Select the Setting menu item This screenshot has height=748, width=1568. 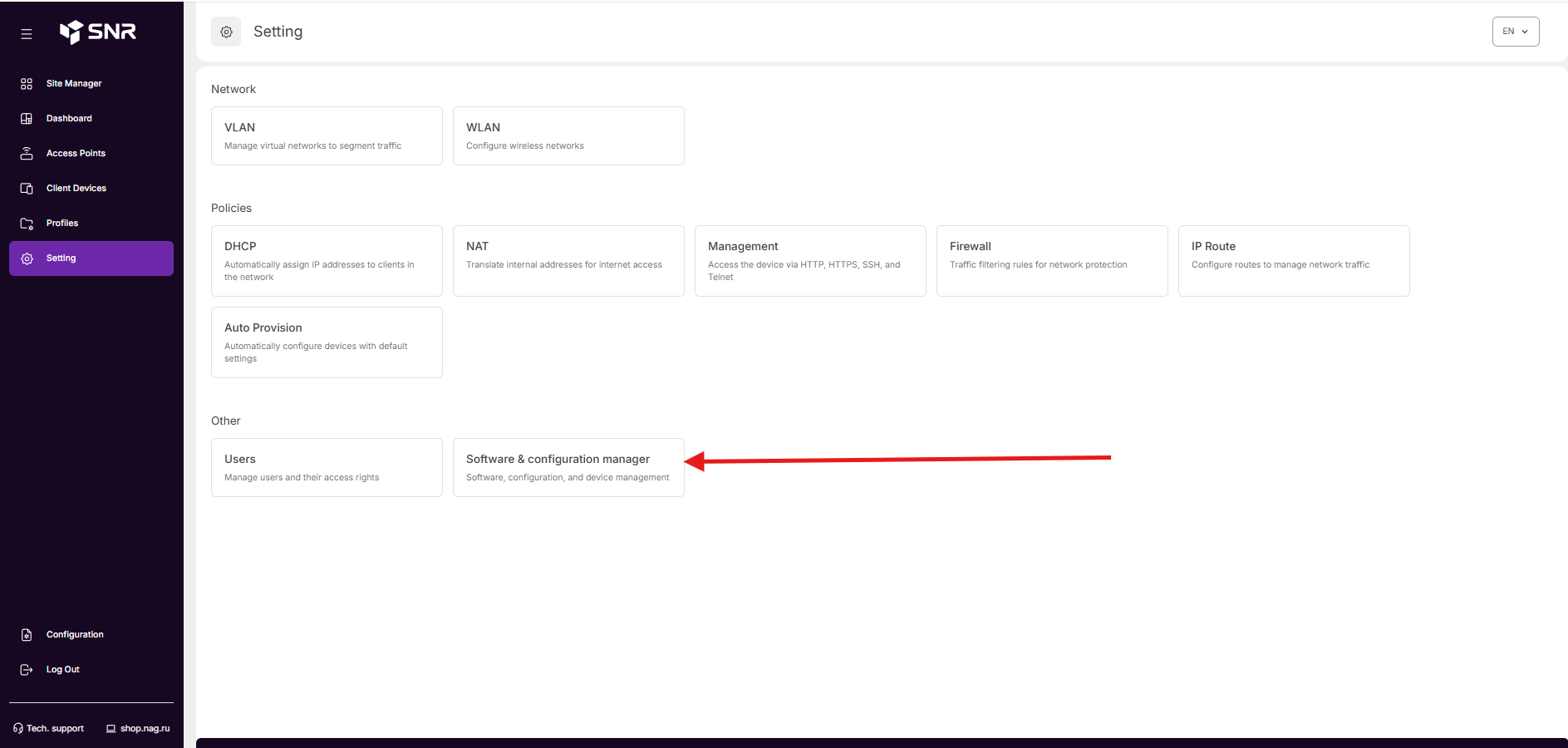tap(91, 258)
